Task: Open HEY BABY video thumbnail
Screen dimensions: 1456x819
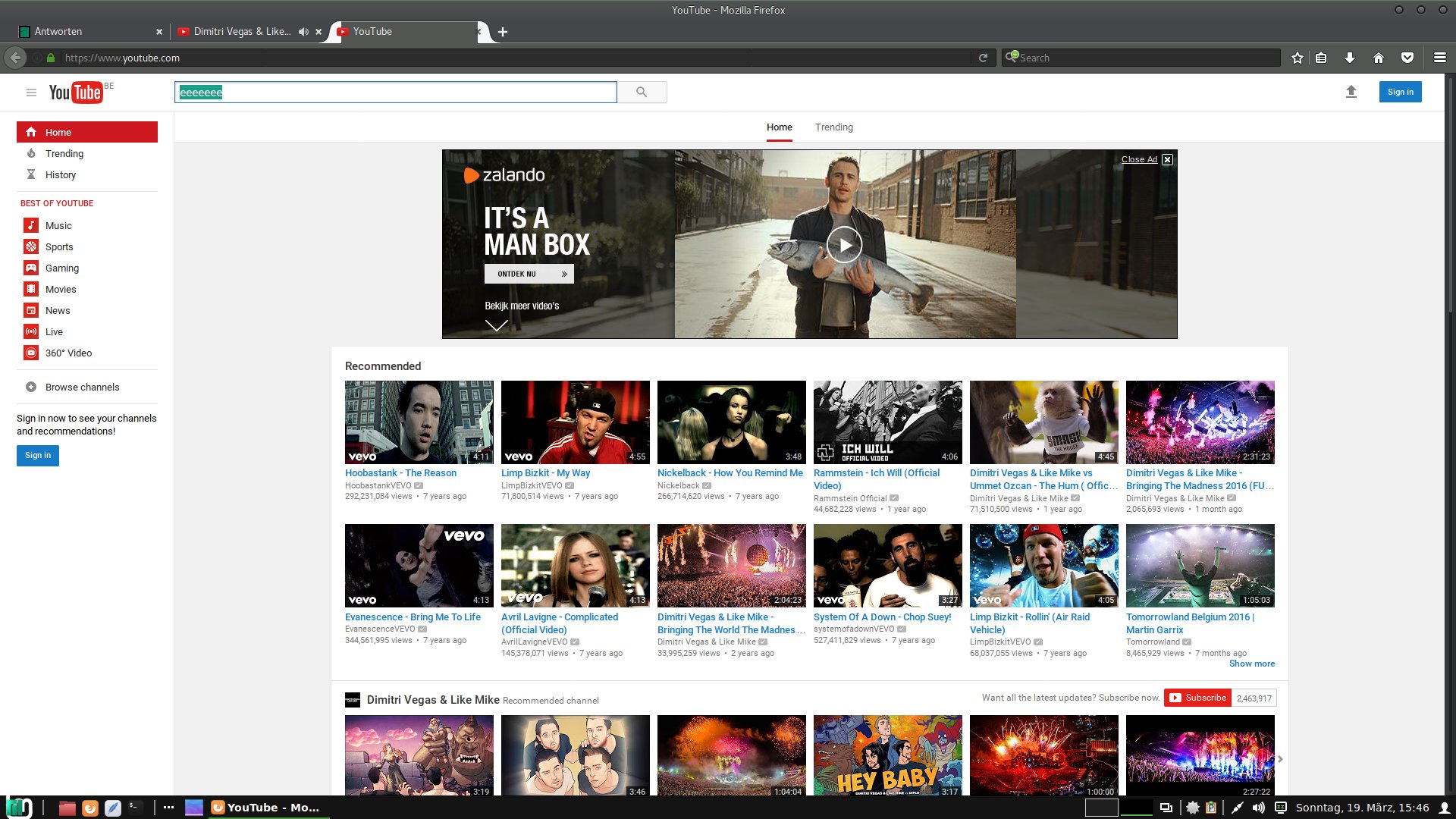Action: (x=887, y=755)
